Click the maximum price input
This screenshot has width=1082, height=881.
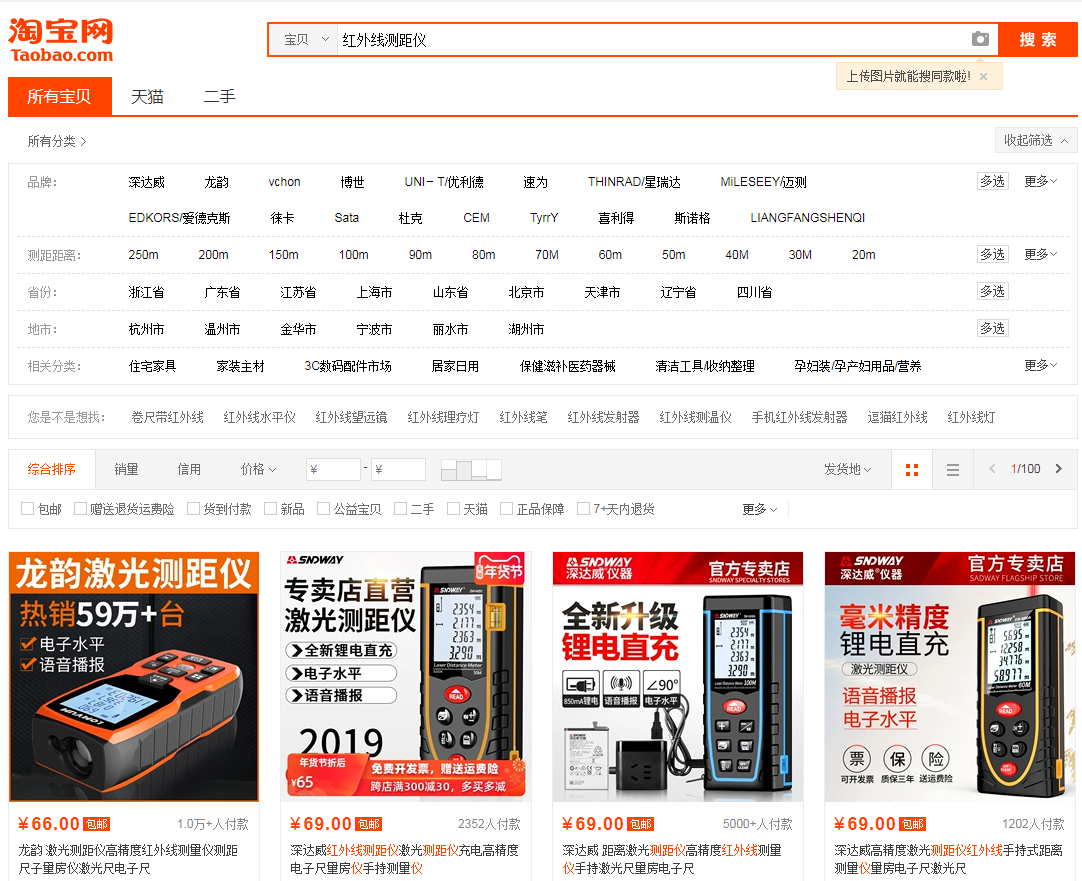(x=398, y=469)
